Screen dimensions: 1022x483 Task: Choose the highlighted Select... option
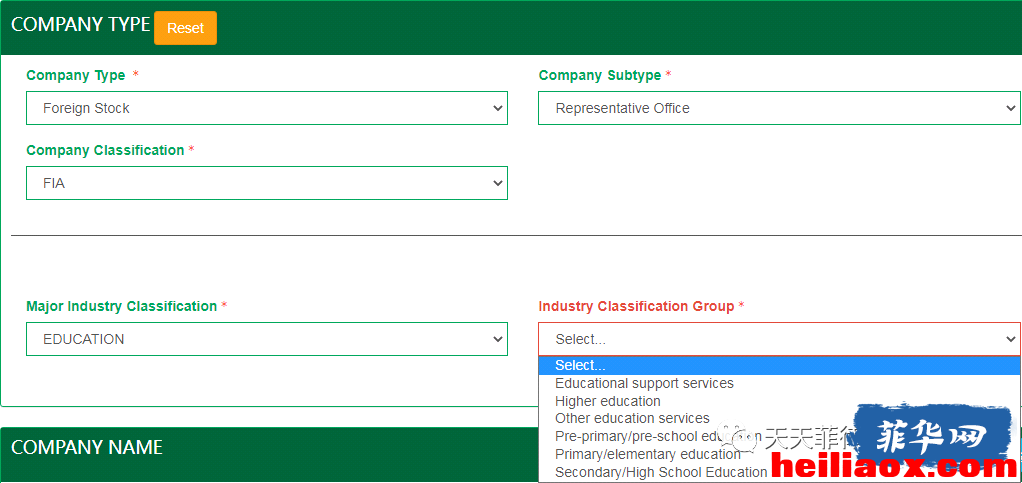(779, 366)
